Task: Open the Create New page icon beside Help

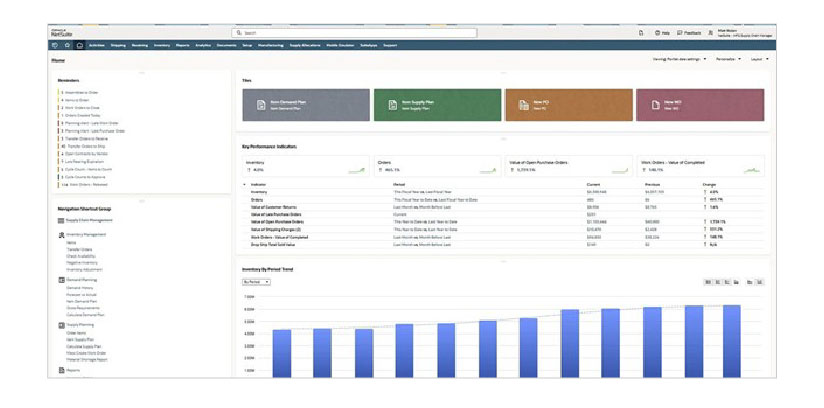Action: coord(641,33)
